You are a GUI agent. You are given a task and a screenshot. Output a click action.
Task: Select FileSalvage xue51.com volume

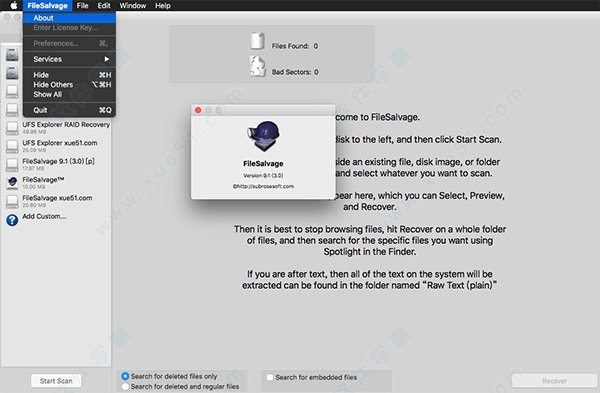coord(56,201)
